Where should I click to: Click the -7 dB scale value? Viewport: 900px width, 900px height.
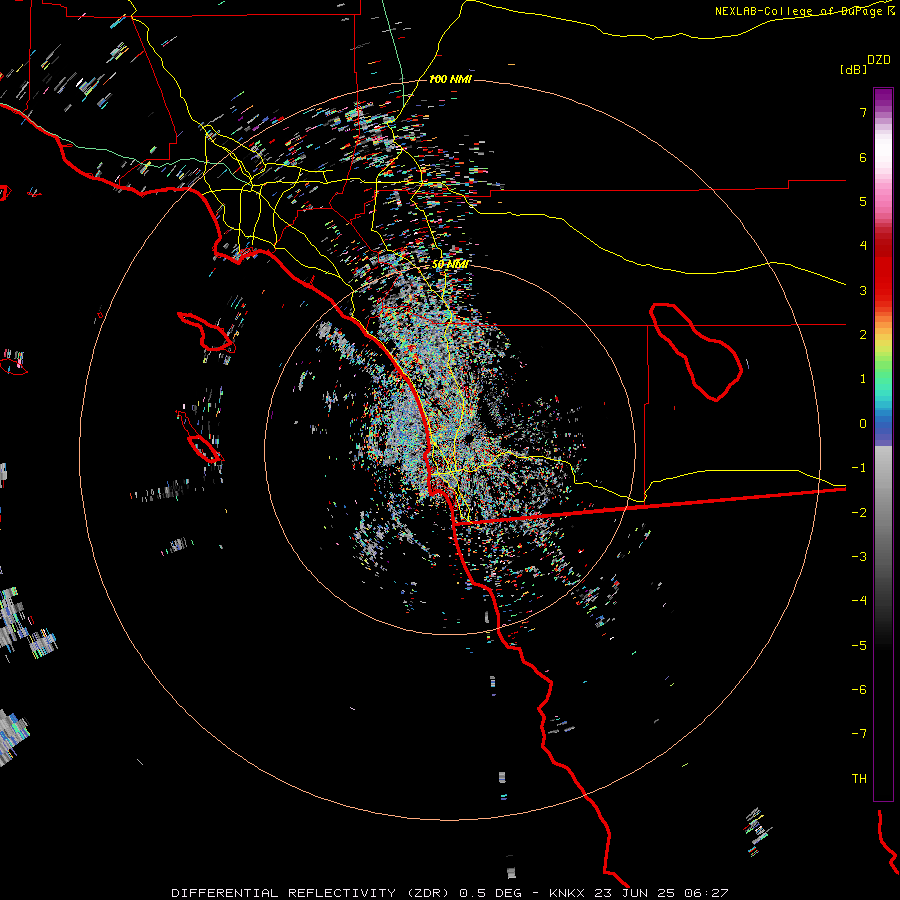pos(859,734)
